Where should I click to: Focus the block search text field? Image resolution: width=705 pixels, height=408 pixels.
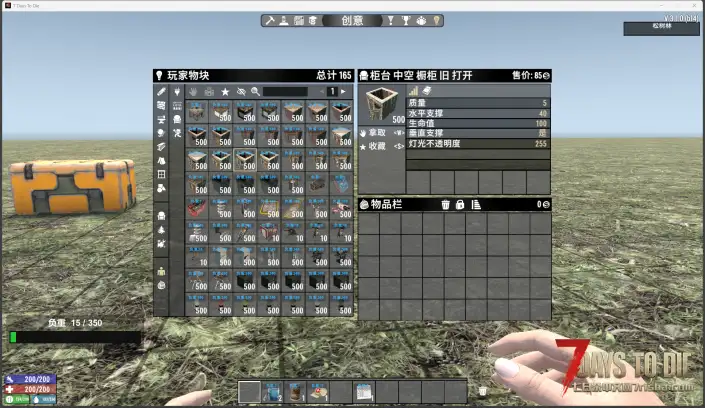(286, 92)
